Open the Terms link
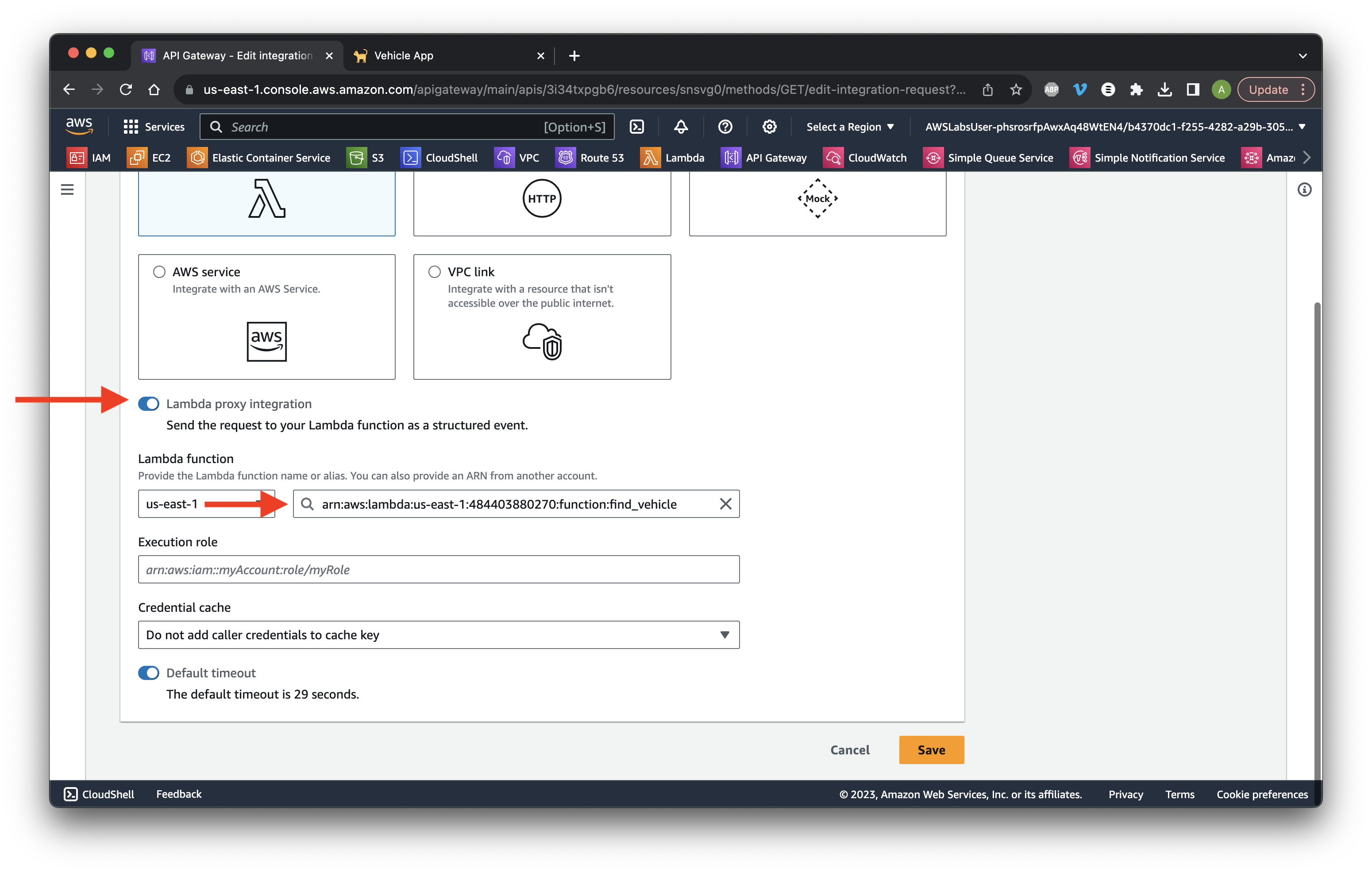The image size is (1372, 873). 1179,794
